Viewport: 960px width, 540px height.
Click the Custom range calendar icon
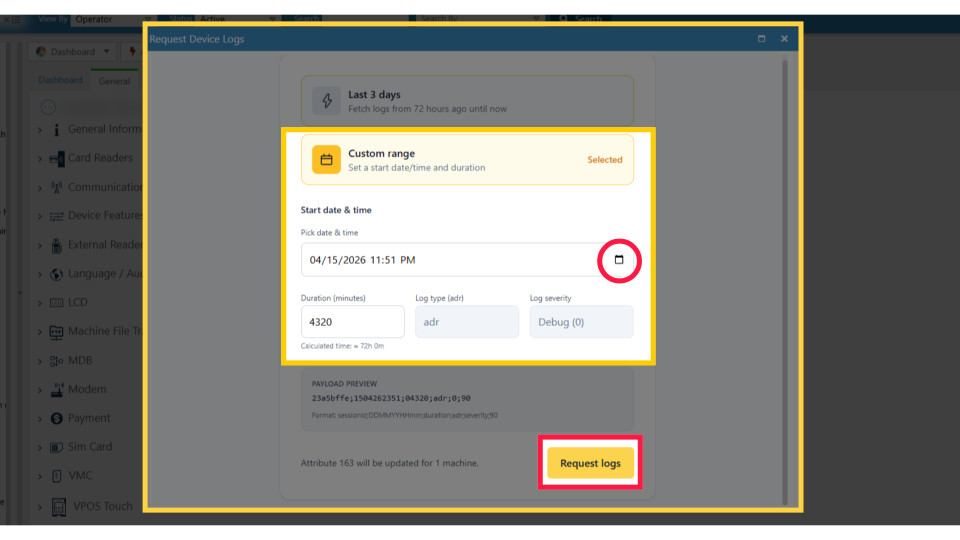pos(326,160)
